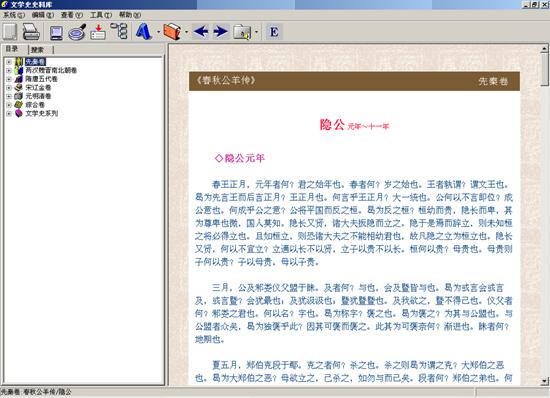Image resolution: width=550 pixels, height=398 pixels.
Task: Click the blue letter A font icon
Action: coord(143,32)
